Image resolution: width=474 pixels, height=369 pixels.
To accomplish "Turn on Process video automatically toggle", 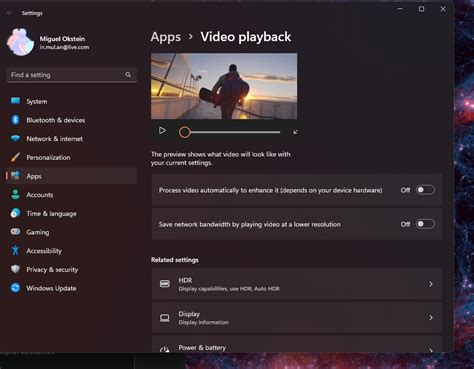I will pos(425,190).
